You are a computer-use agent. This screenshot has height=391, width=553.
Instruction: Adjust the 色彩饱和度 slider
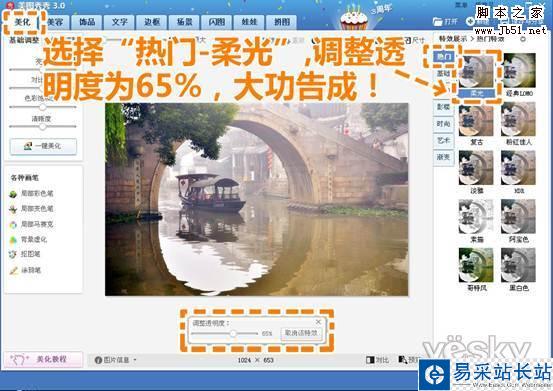(43, 107)
